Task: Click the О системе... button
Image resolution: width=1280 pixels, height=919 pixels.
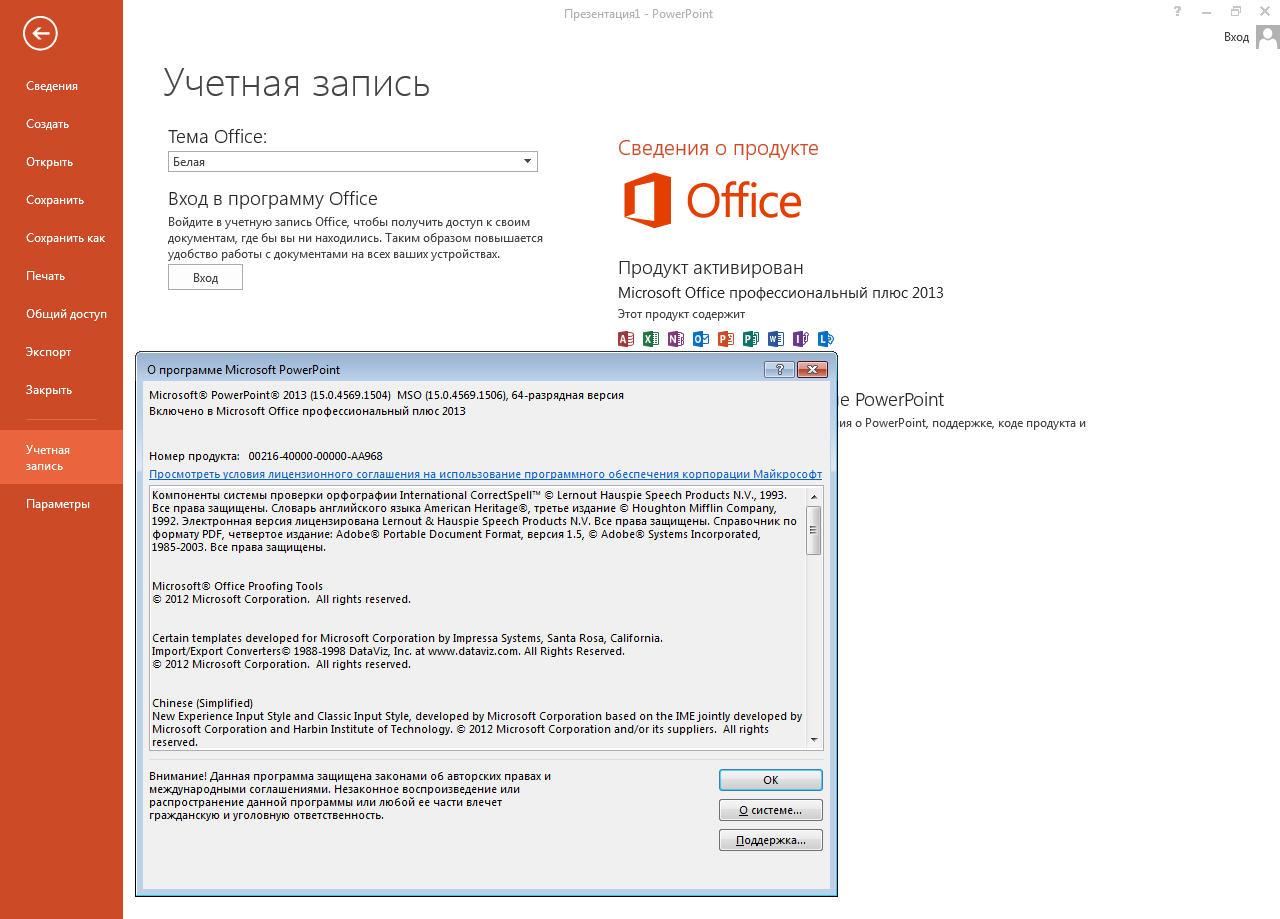Action: 770,810
